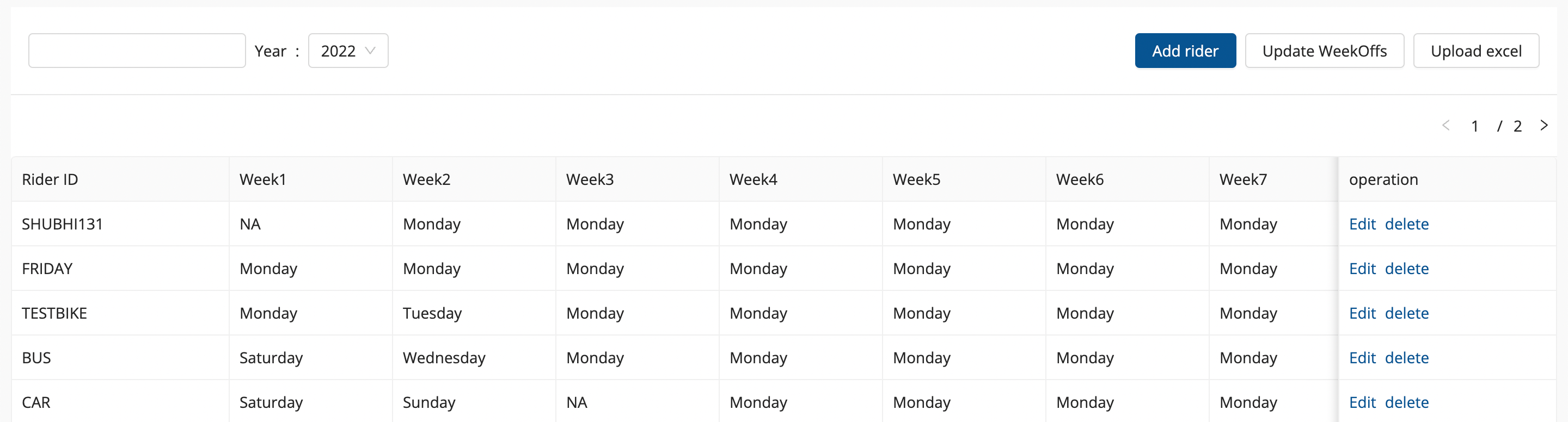Click the current page number box
1568x422 pixels.
click(1474, 127)
